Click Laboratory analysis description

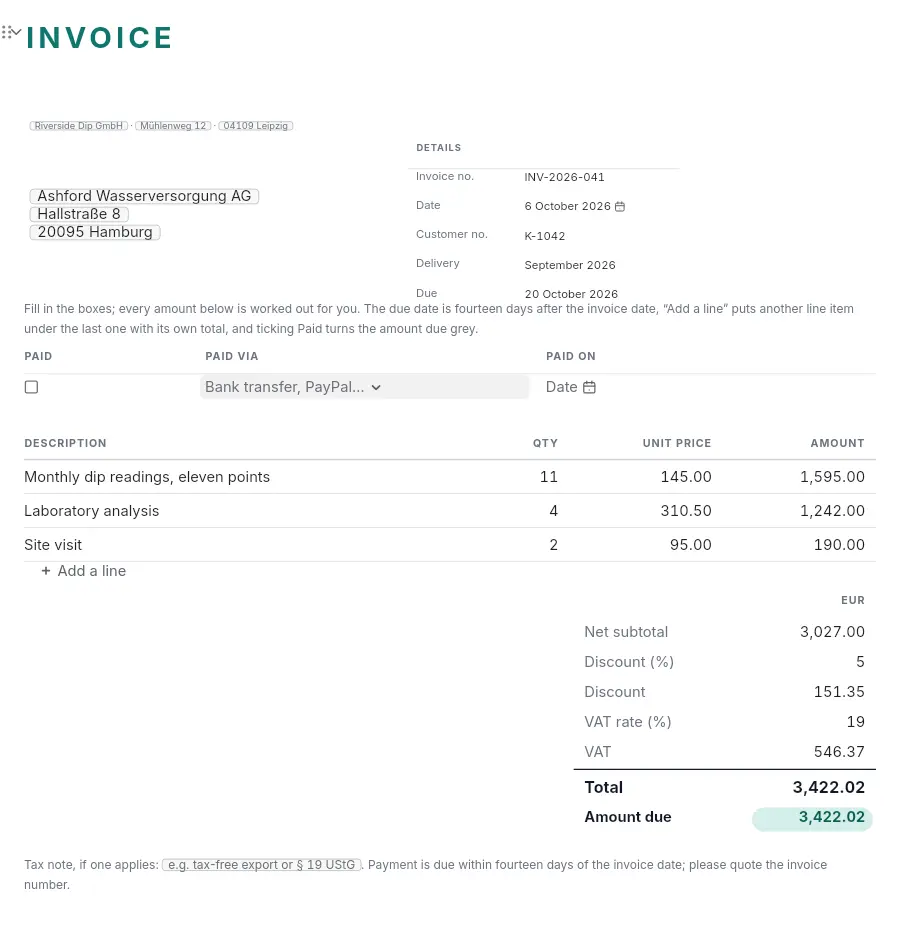(92, 511)
